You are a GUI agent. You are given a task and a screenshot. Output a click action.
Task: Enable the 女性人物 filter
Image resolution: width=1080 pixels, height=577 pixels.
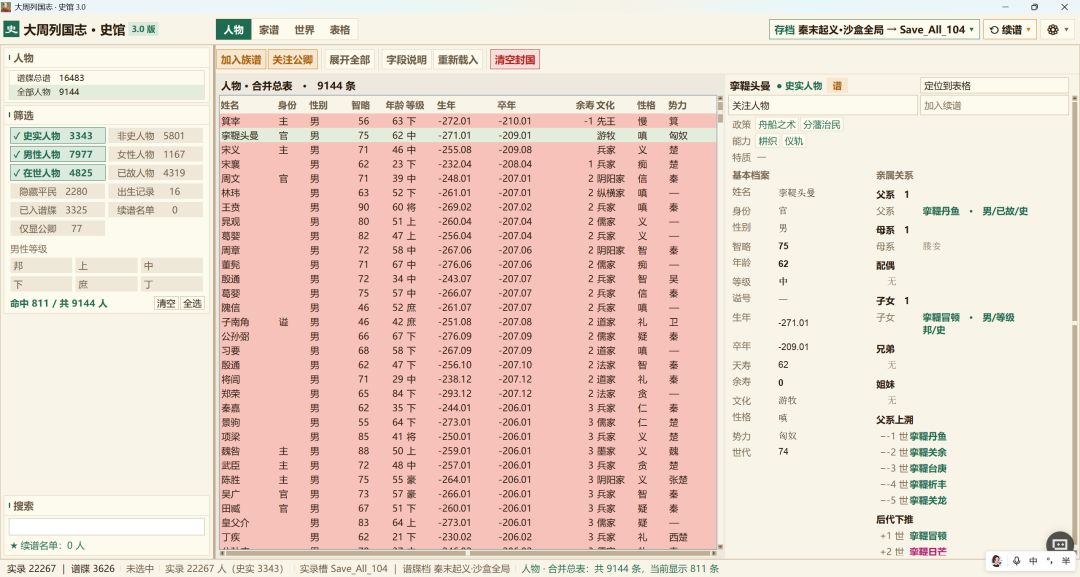point(156,154)
